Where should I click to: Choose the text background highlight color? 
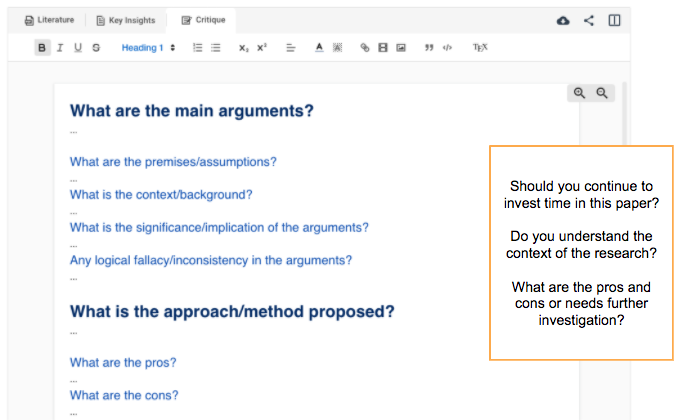point(337,48)
